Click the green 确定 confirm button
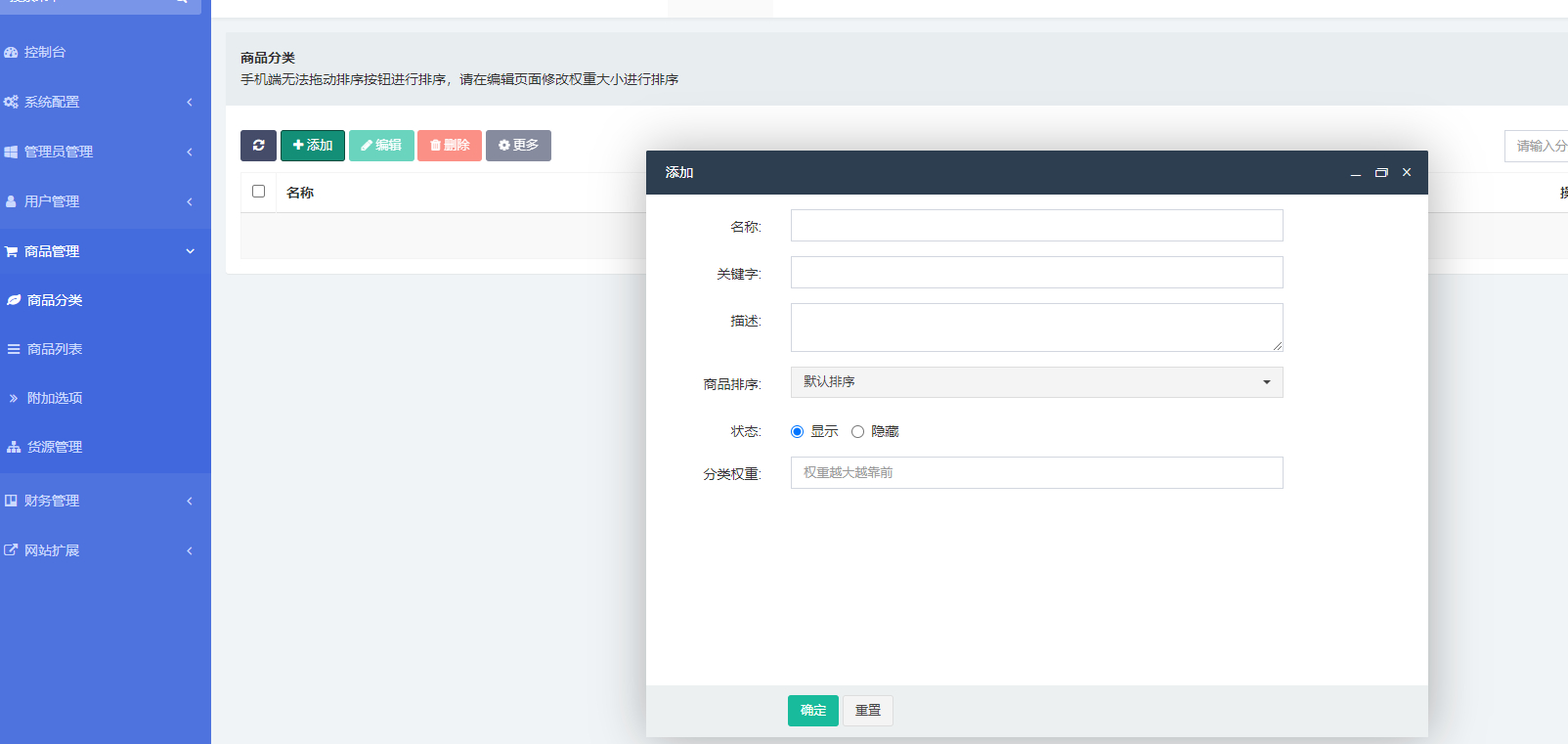1568x744 pixels. click(x=813, y=711)
